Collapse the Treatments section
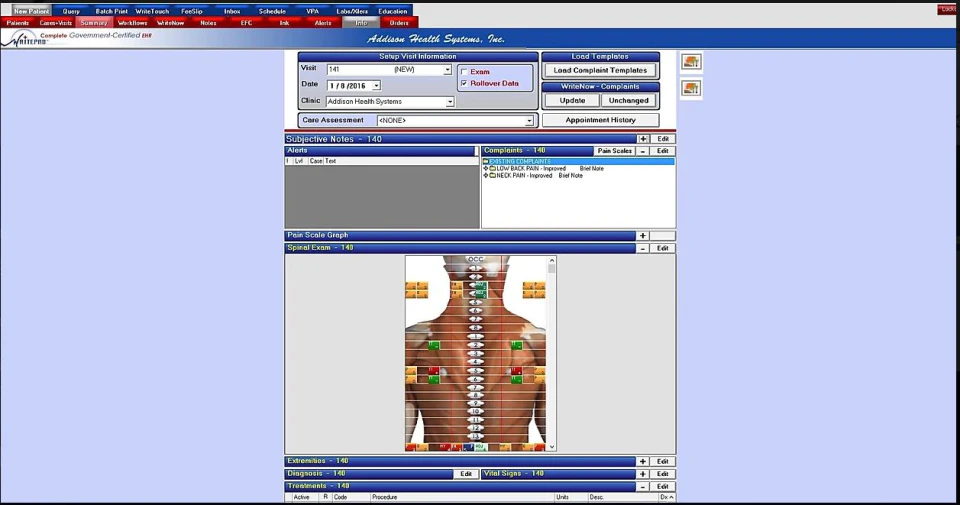The height and width of the screenshot is (505, 960). pyautogui.click(x=643, y=487)
